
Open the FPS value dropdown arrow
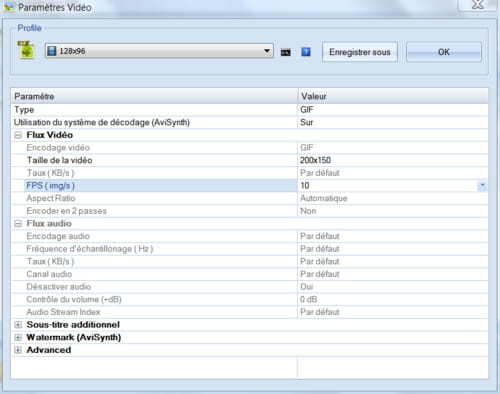(x=482, y=185)
